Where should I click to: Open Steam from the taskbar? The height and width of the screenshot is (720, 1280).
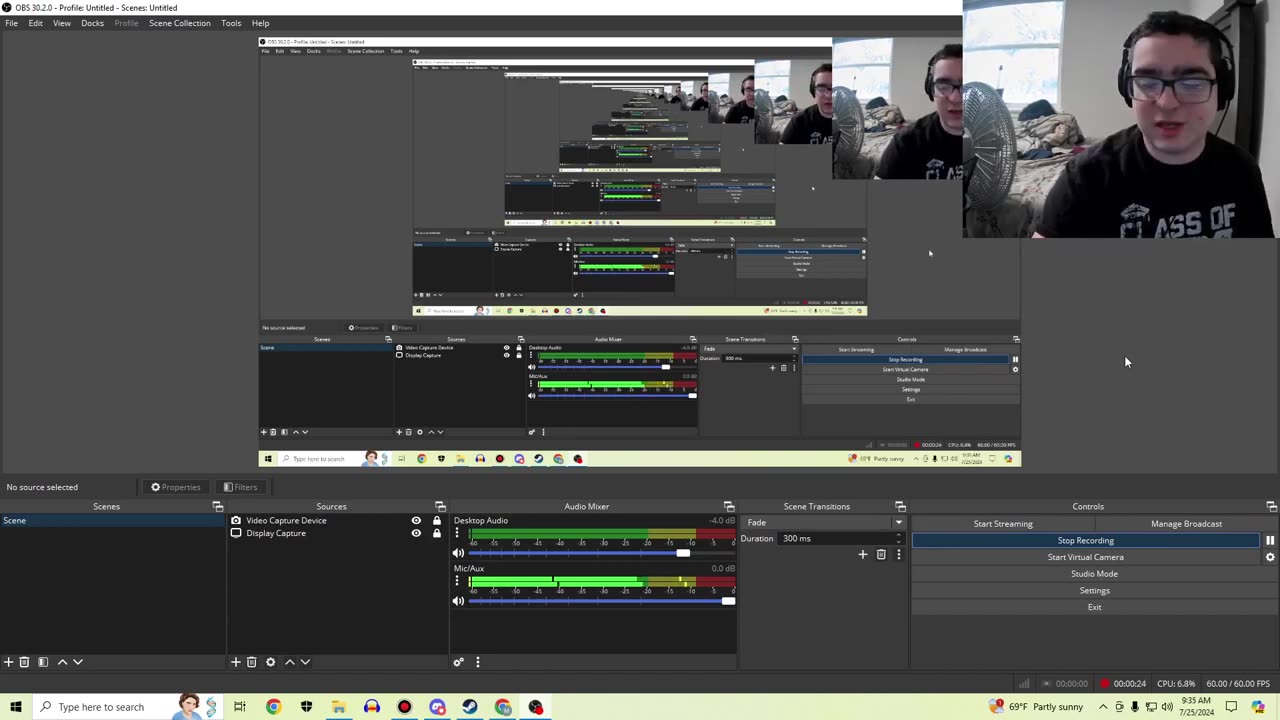(x=470, y=707)
